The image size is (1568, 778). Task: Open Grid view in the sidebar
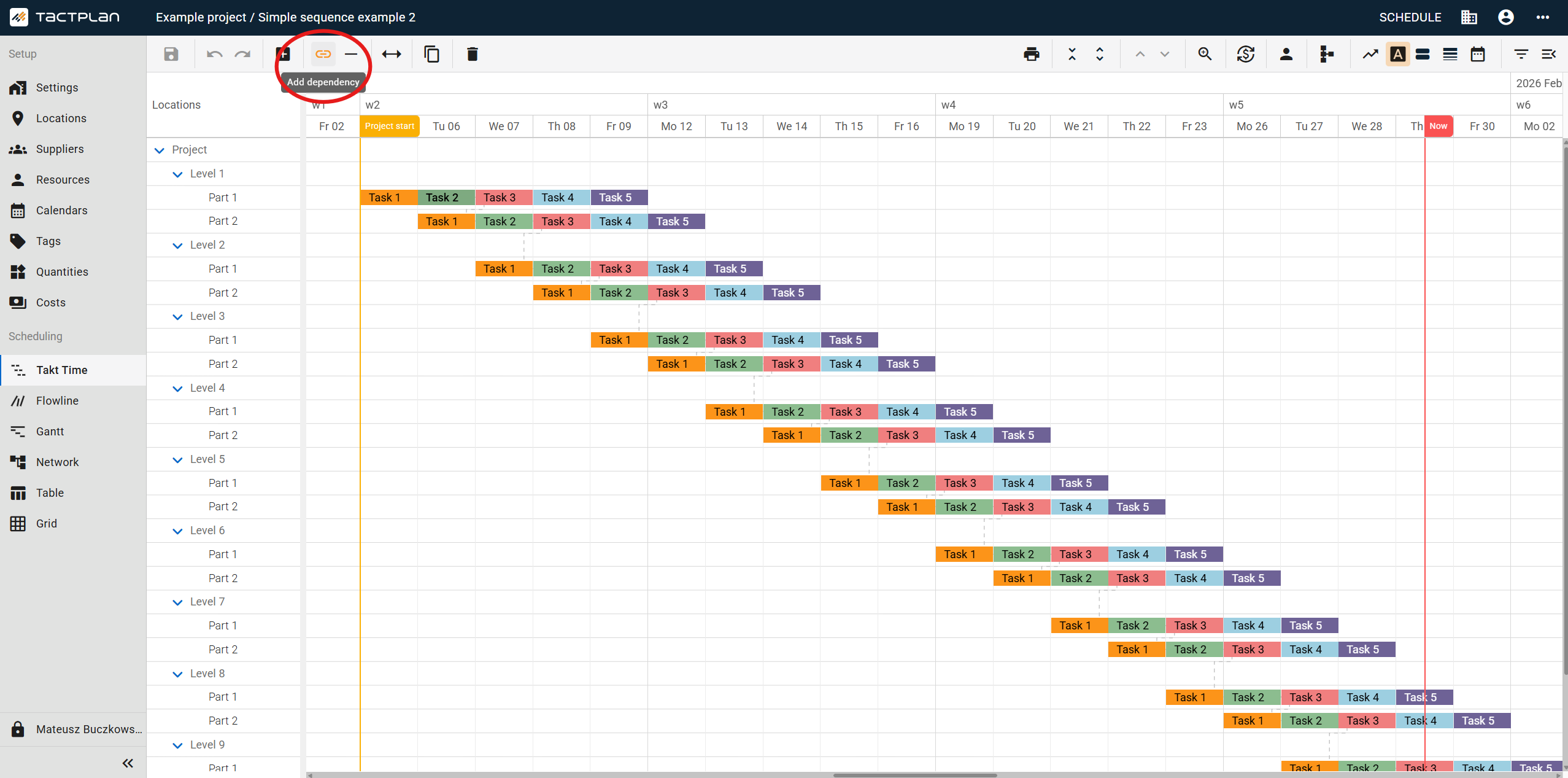pos(73,524)
